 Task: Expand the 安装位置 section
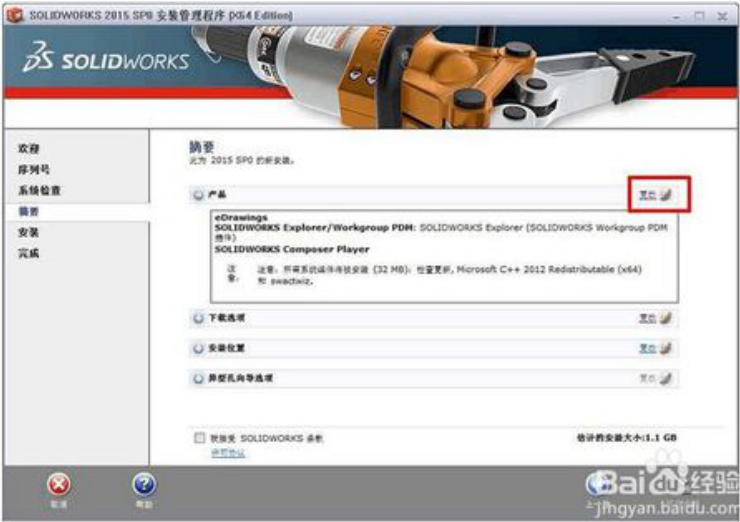198,348
